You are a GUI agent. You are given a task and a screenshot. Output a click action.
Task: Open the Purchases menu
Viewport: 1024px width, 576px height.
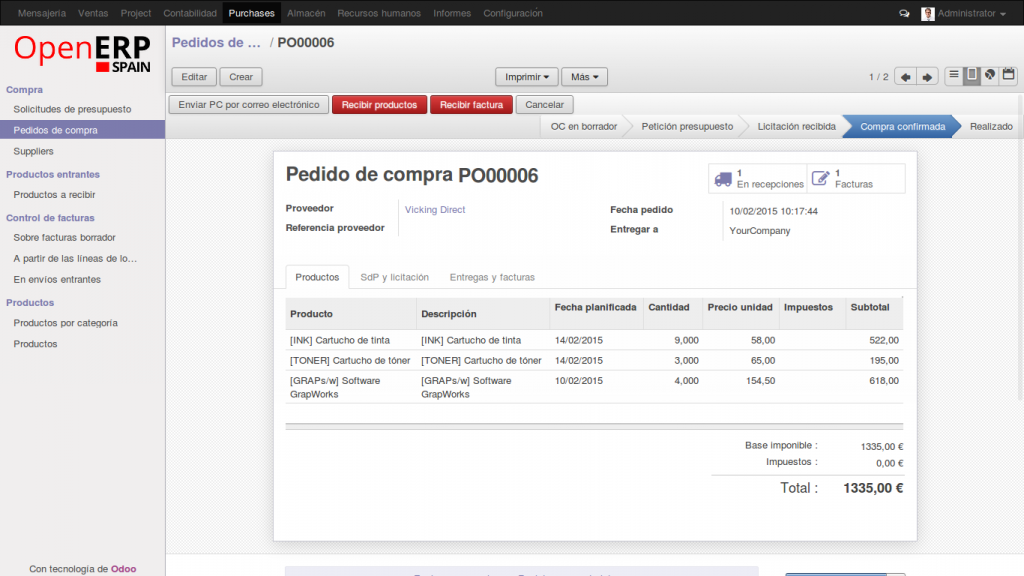(x=251, y=13)
